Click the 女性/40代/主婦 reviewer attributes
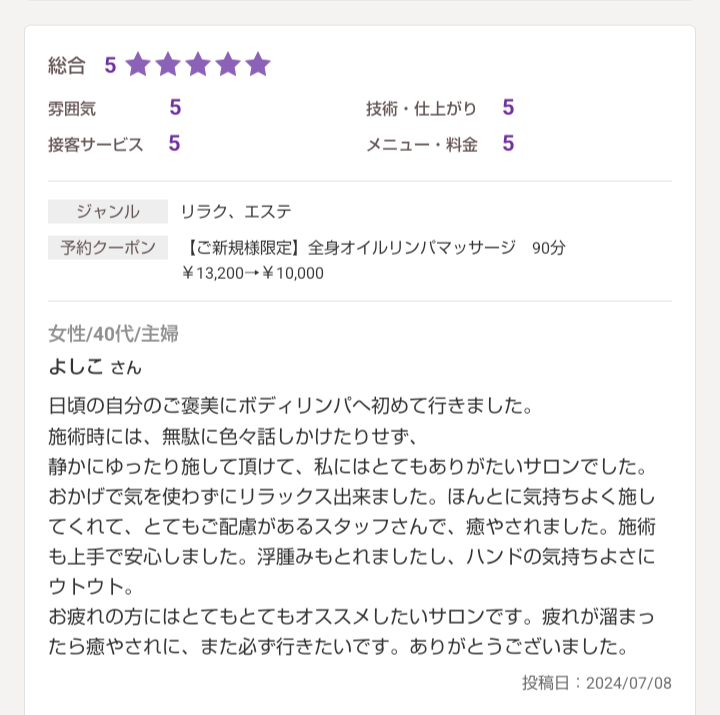This screenshot has width=720, height=715. [x=113, y=334]
